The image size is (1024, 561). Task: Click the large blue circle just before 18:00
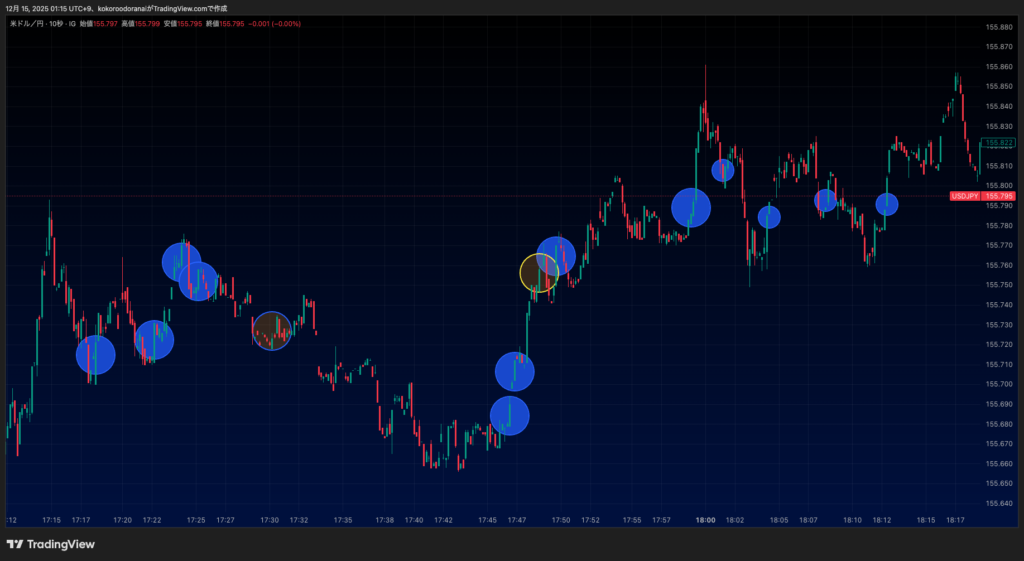click(x=691, y=208)
